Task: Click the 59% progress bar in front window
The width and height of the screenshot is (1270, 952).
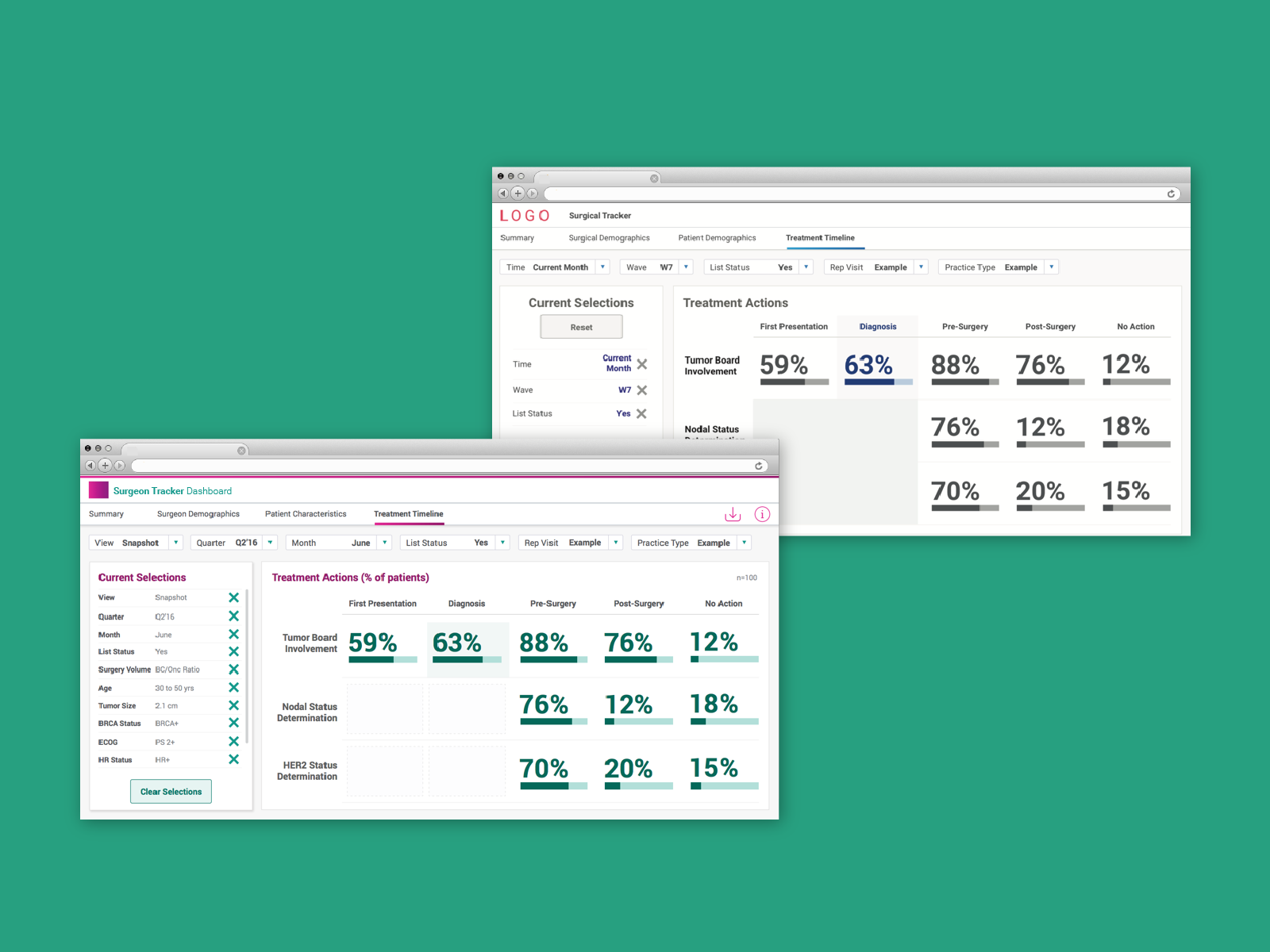Action: pos(383,659)
